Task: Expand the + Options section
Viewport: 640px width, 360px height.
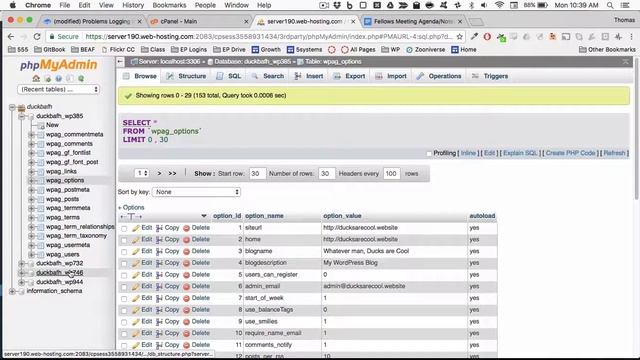Action: pyautogui.click(x=131, y=207)
